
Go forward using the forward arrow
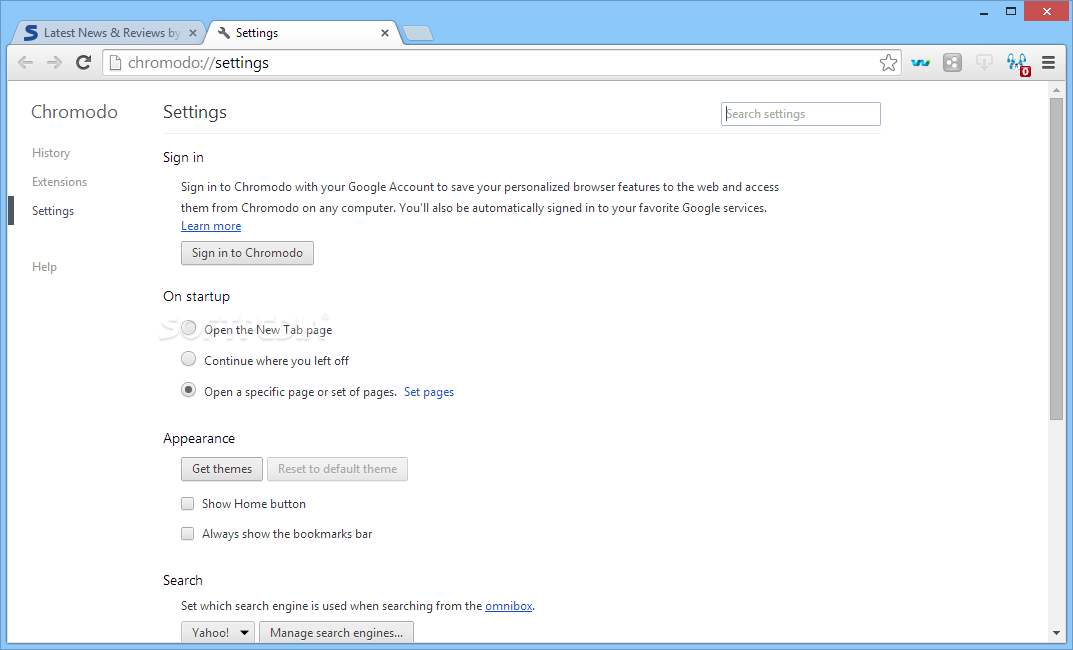(x=54, y=63)
